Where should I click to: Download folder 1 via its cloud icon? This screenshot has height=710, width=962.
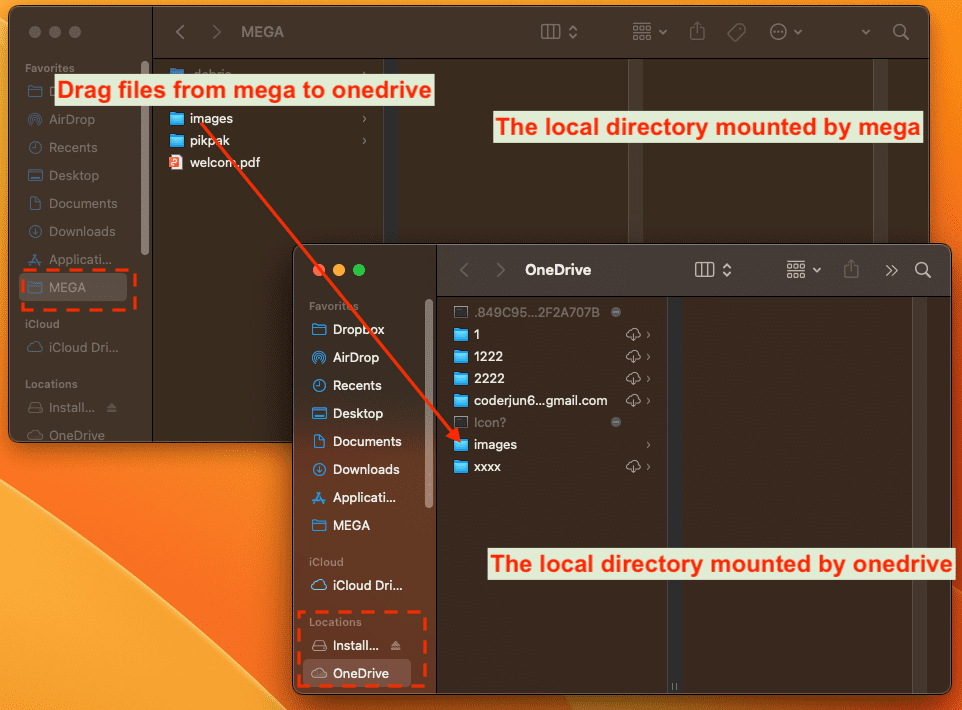(633, 334)
